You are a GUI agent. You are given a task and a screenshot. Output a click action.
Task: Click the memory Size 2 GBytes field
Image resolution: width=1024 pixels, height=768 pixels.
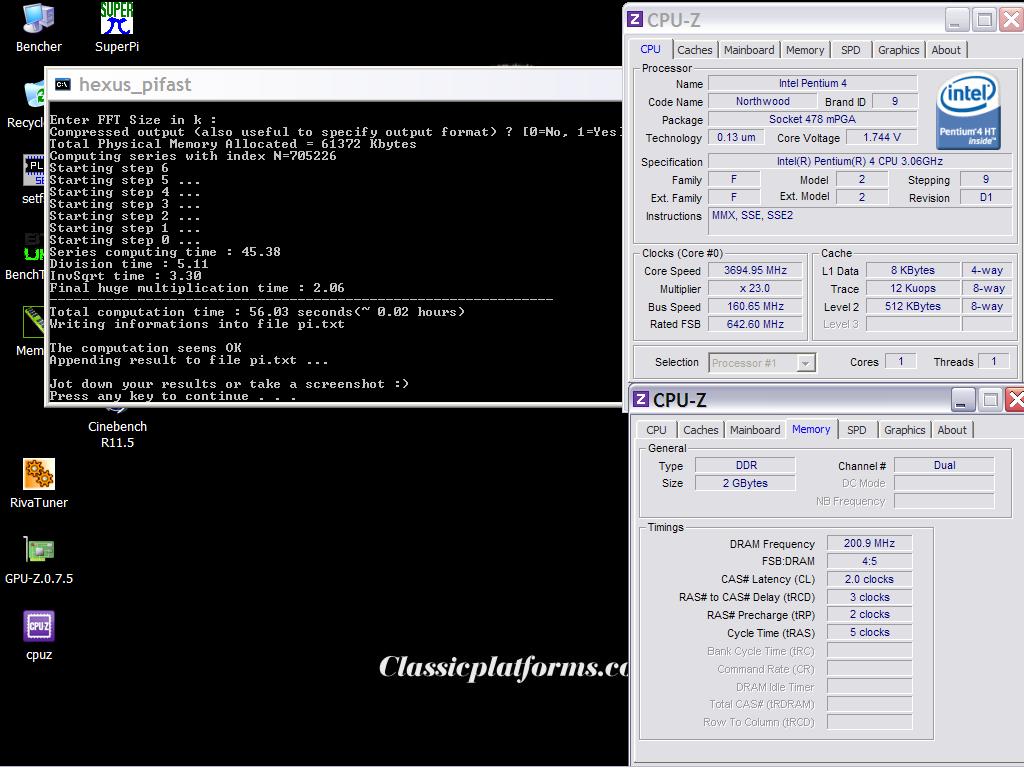[745, 483]
